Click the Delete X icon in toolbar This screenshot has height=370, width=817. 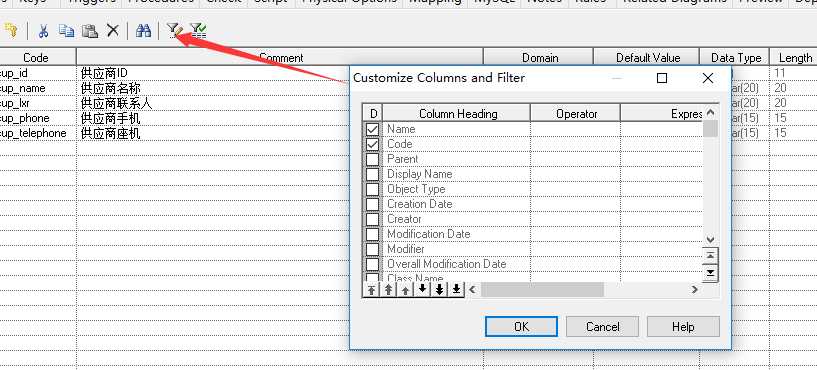[113, 31]
